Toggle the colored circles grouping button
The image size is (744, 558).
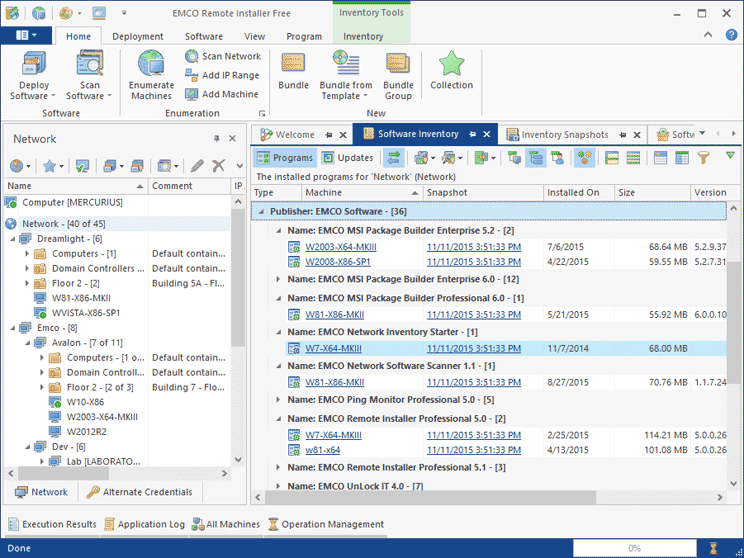(585, 158)
